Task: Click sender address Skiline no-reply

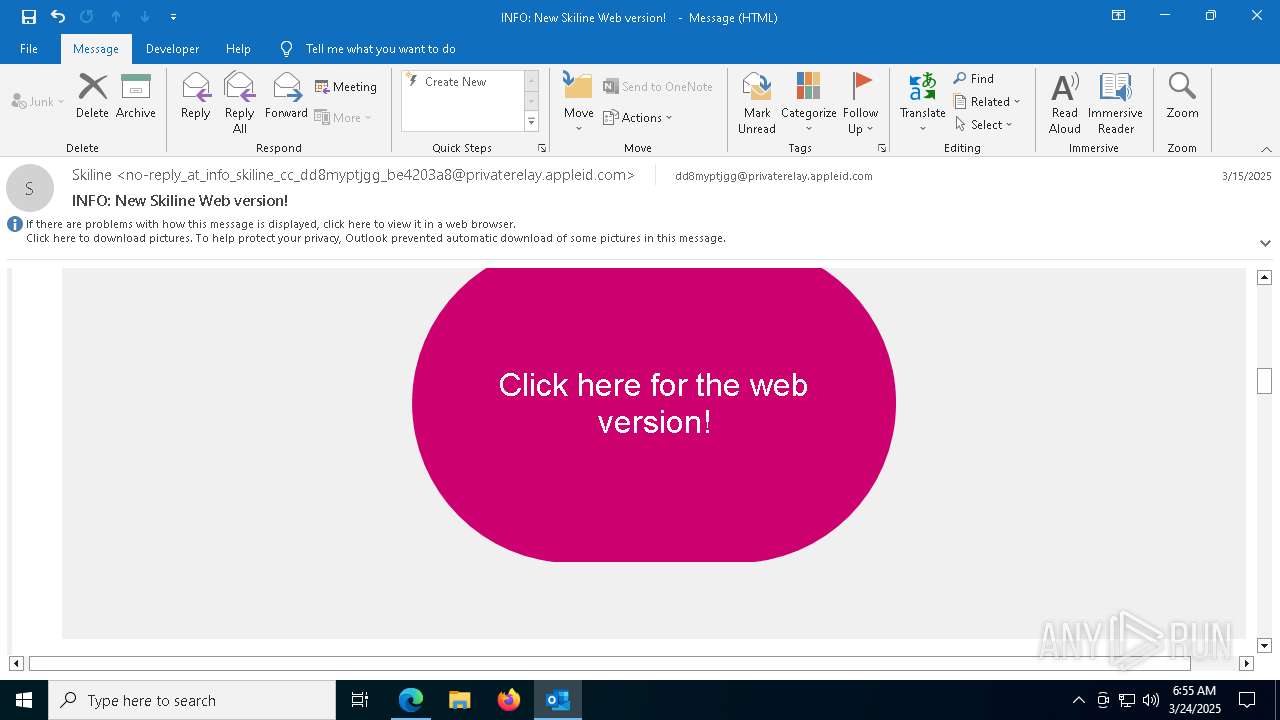Action: (353, 175)
